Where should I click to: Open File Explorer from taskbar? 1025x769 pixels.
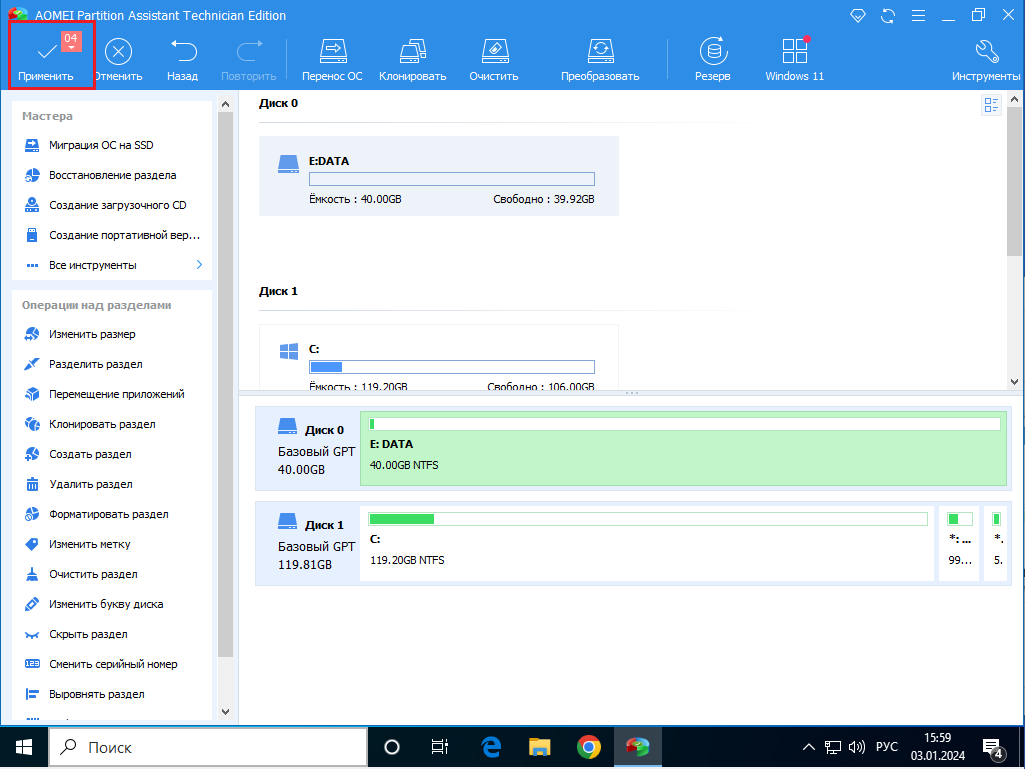point(540,747)
